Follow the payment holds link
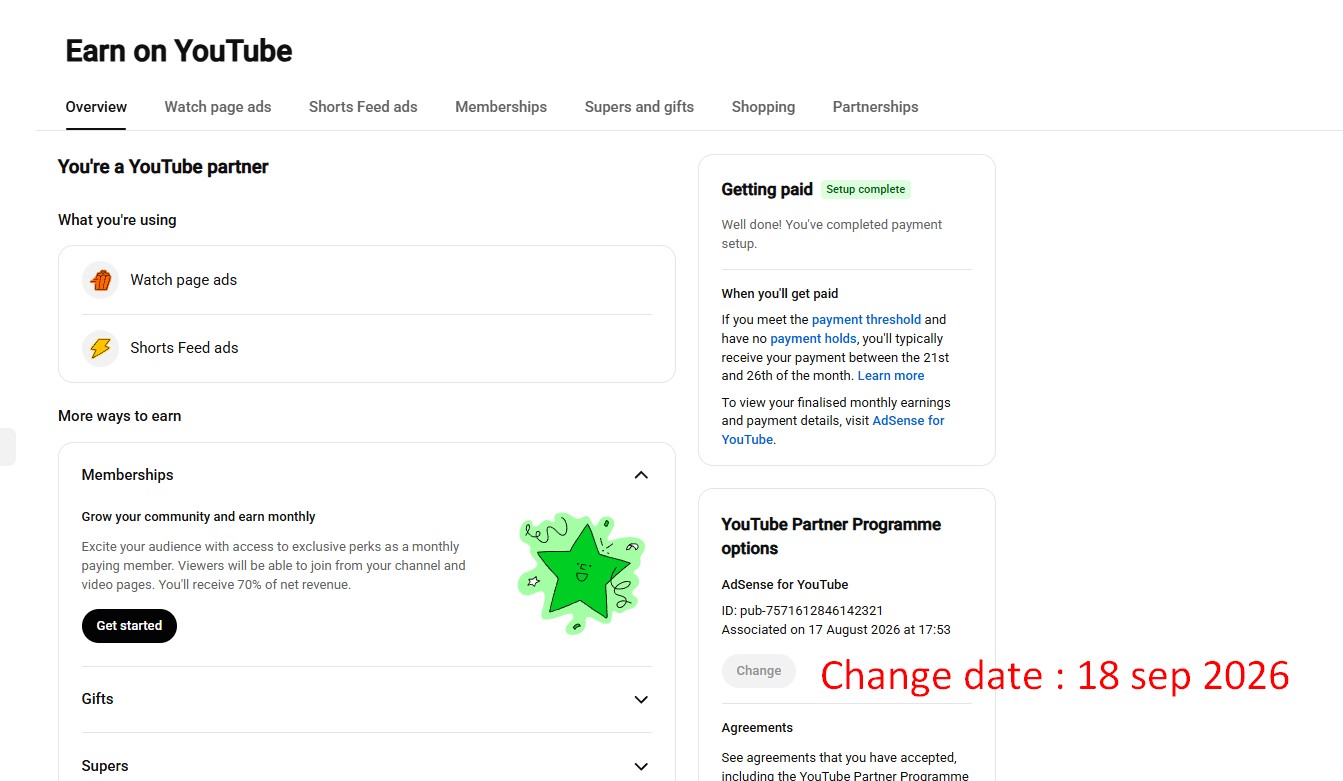Image resolution: width=1343 pixels, height=781 pixels. (813, 339)
